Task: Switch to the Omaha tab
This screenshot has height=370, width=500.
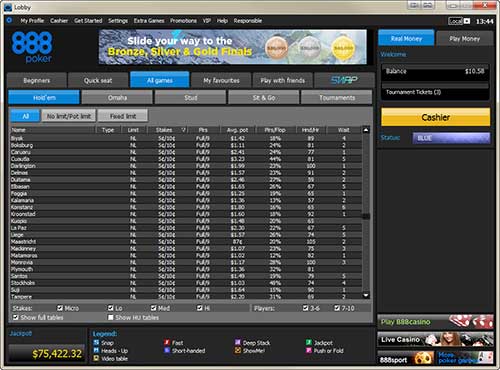Action: [x=117, y=98]
